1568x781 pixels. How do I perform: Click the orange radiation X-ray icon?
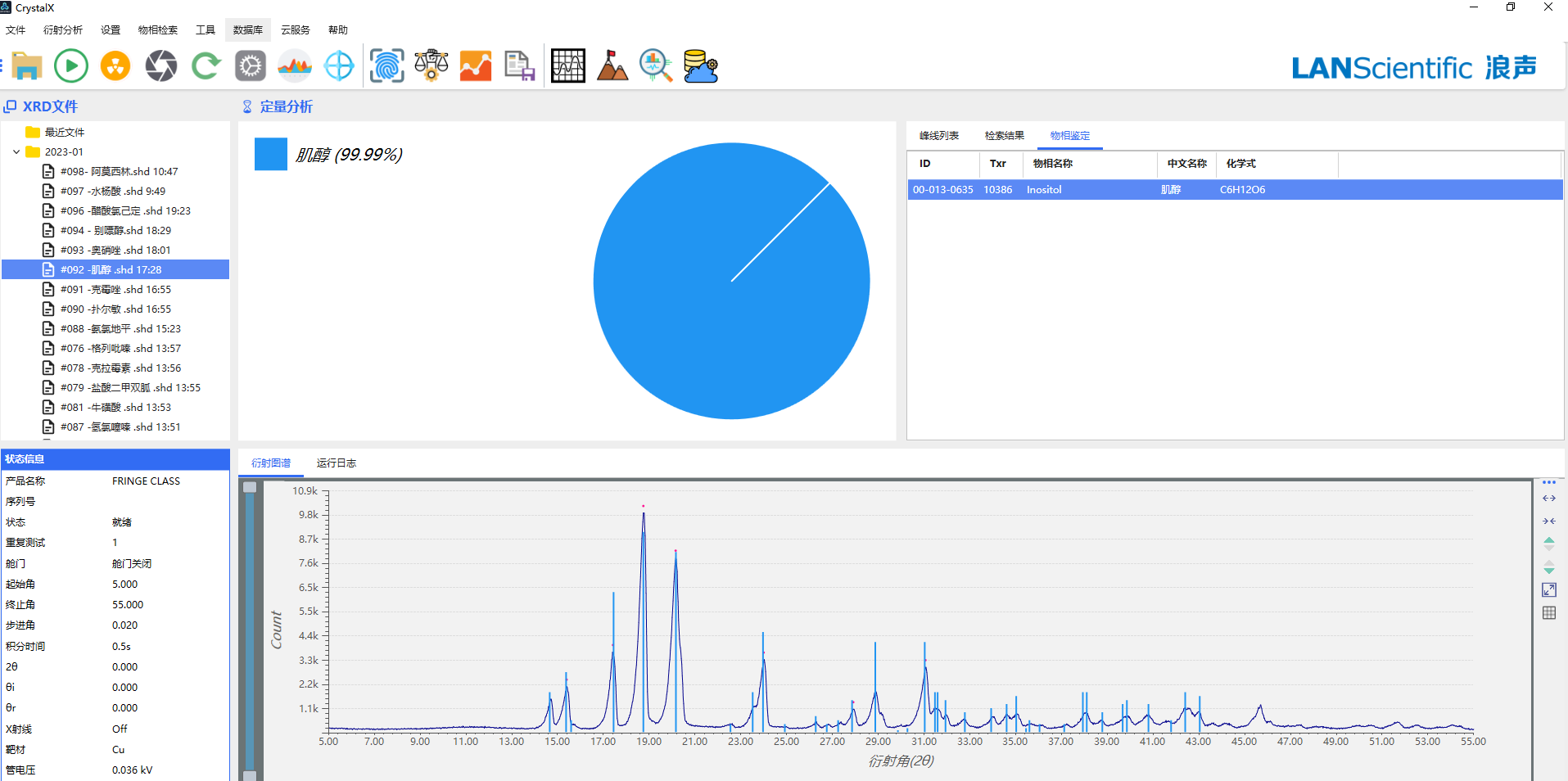(x=115, y=65)
